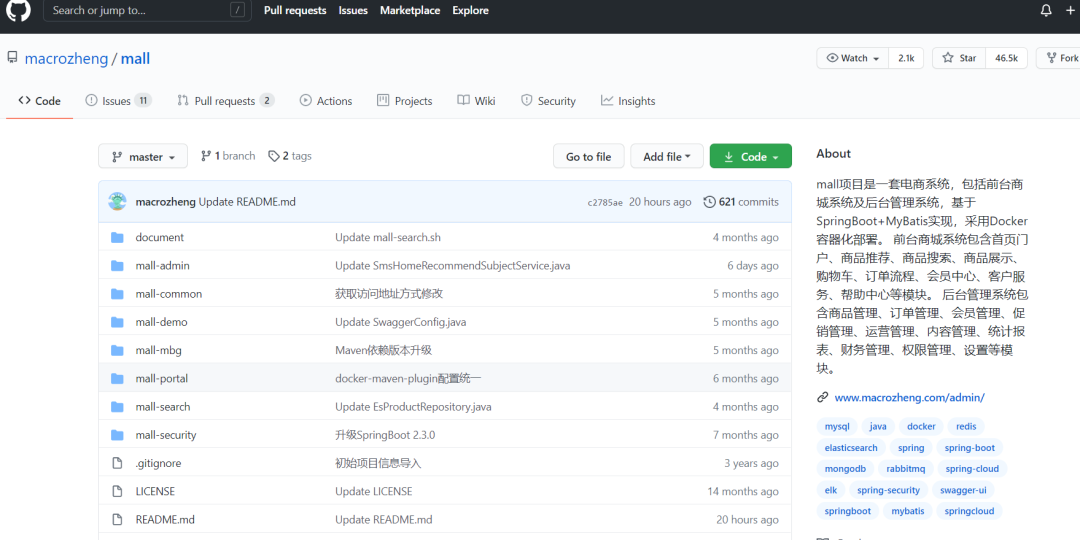This screenshot has height=540, width=1080.
Task: Click the mall-demo folder icon
Action: (x=117, y=322)
